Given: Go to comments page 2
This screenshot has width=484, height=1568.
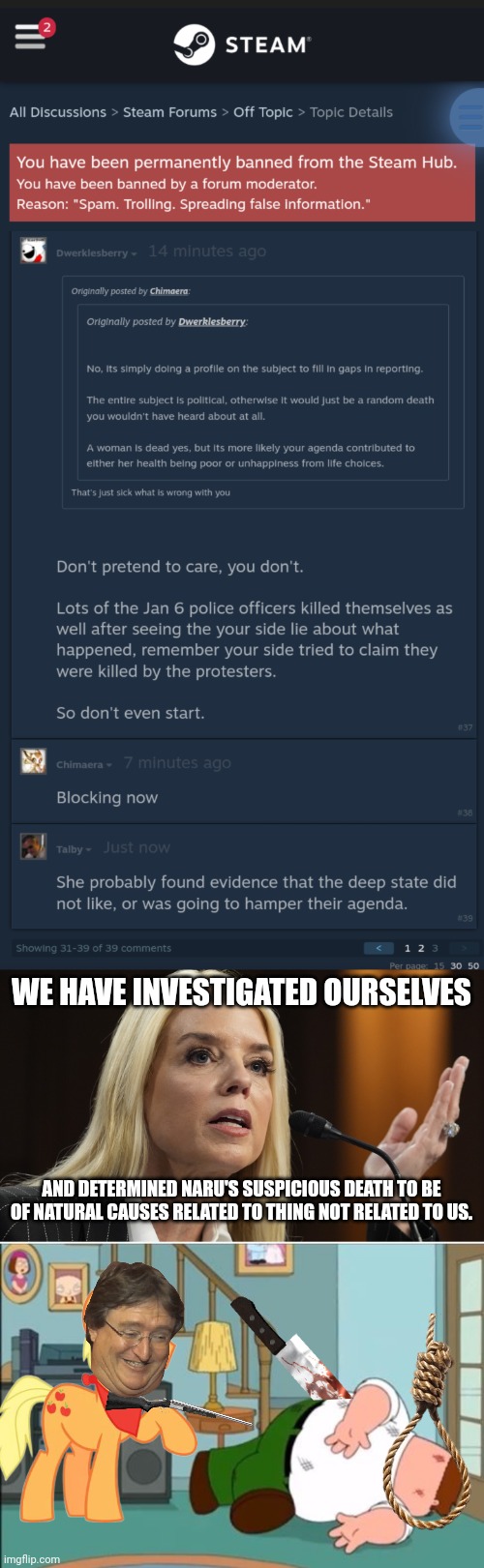Looking at the screenshot, I should tap(421, 948).
